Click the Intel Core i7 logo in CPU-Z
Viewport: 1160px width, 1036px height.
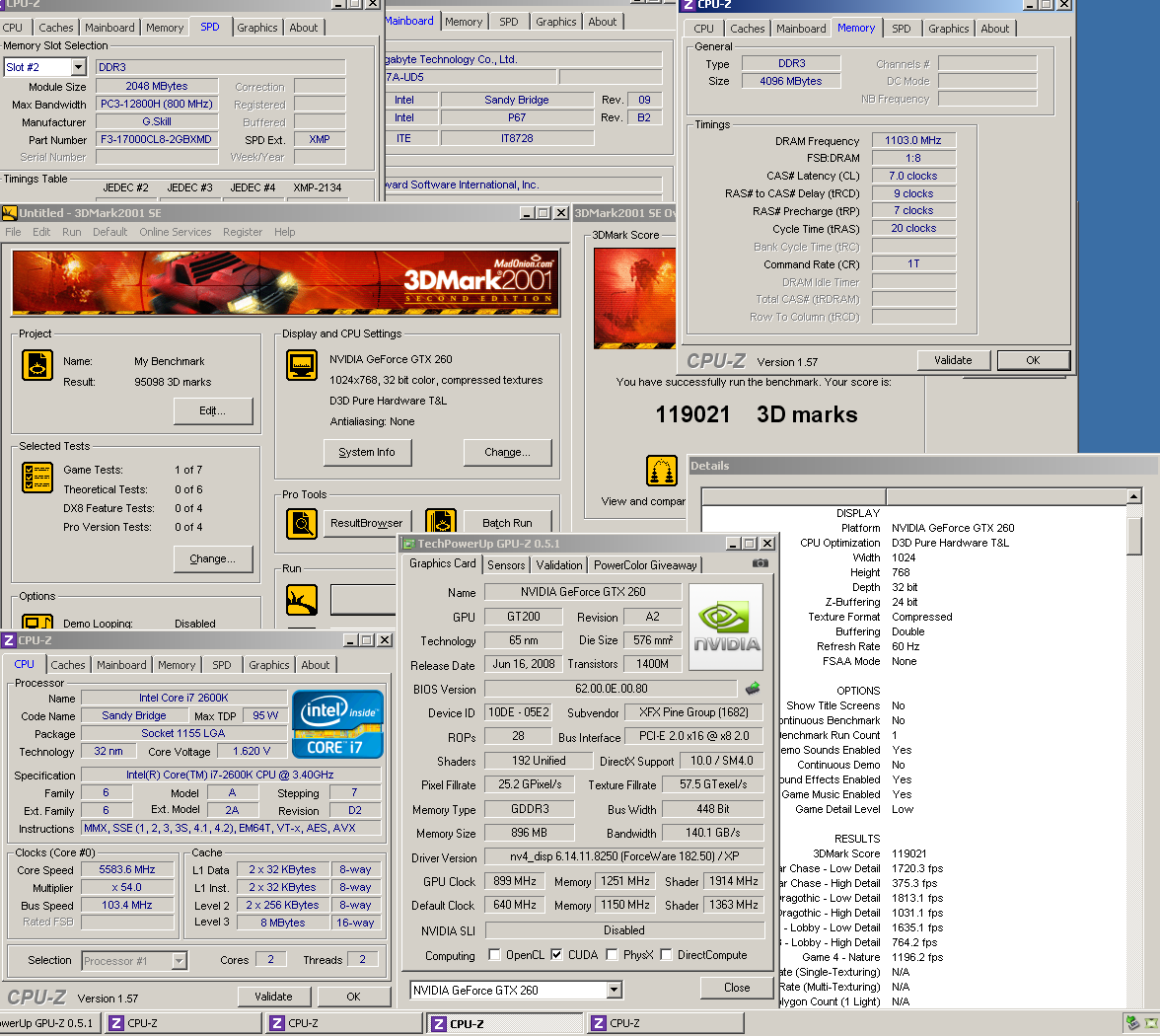point(338,724)
